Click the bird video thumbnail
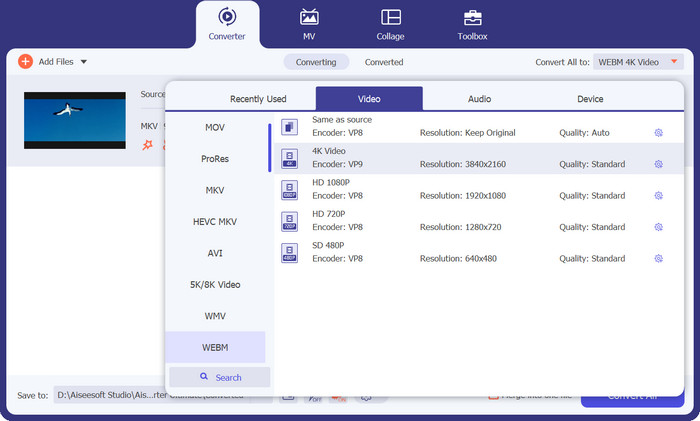This screenshot has width=700, height=421. point(75,121)
